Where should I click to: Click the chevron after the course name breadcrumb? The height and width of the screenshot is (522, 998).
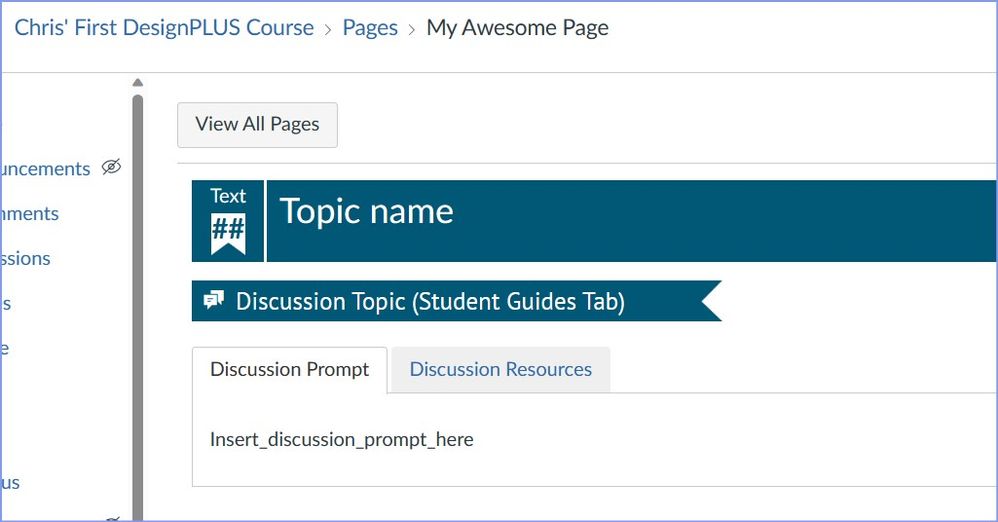(328, 29)
